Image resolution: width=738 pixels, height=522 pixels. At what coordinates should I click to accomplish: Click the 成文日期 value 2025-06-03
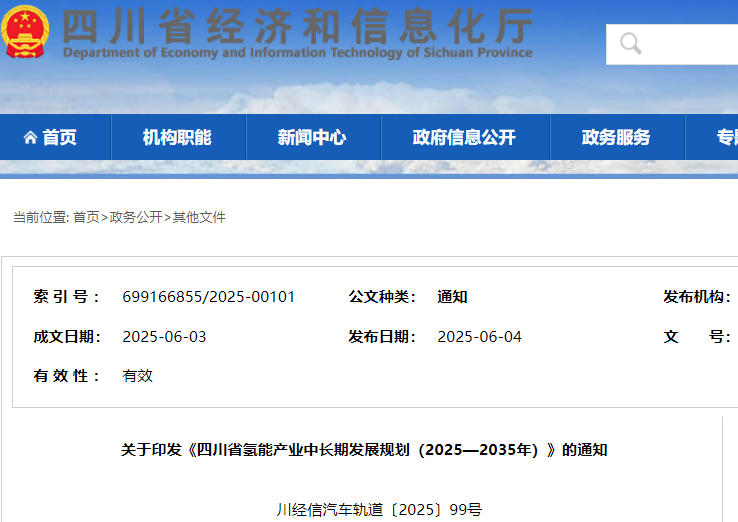[164, 337]
